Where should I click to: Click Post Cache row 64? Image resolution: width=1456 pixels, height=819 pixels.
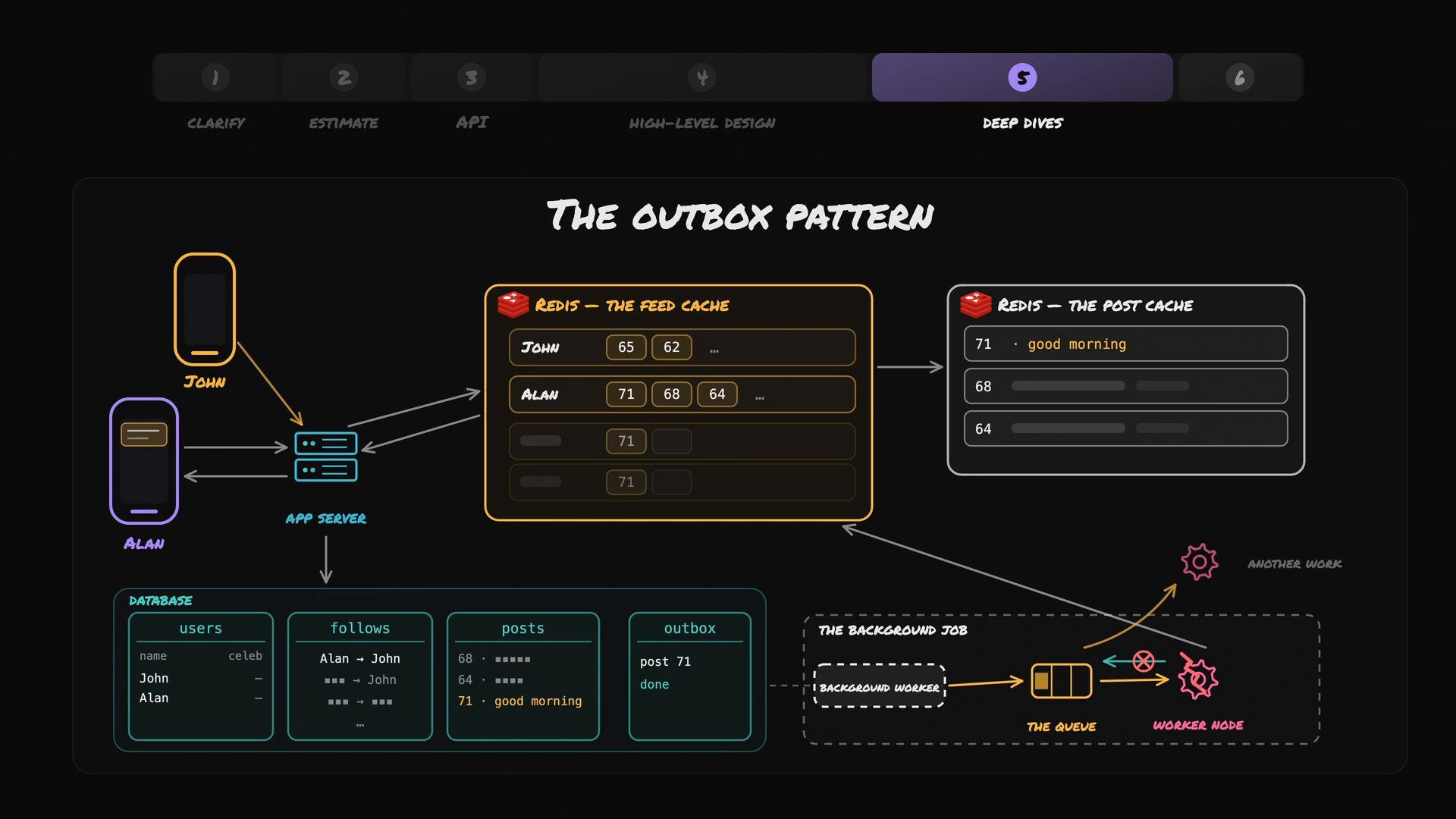tap(1126, 429)
